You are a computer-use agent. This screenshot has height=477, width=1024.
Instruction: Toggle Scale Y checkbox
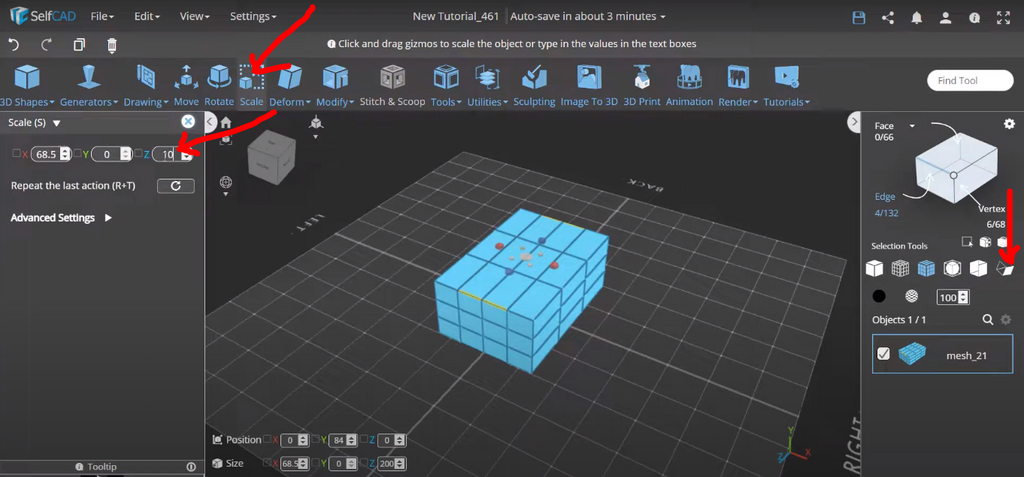(x=77, y=154)
